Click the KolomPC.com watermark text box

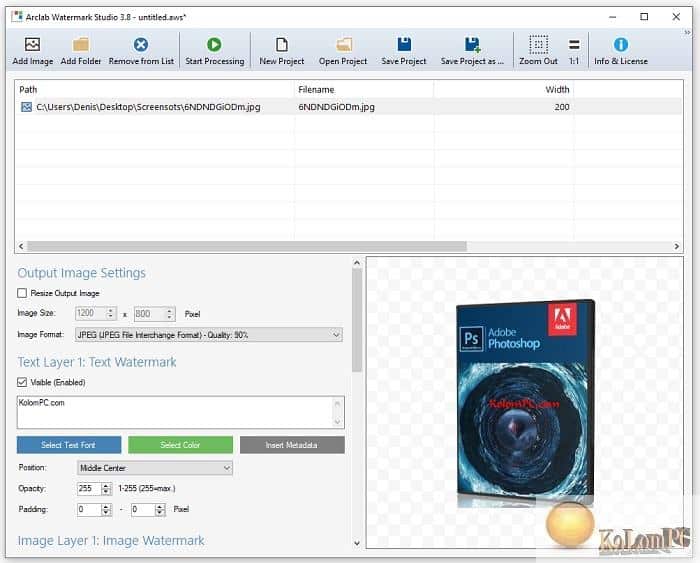click(x=180, y=412)
